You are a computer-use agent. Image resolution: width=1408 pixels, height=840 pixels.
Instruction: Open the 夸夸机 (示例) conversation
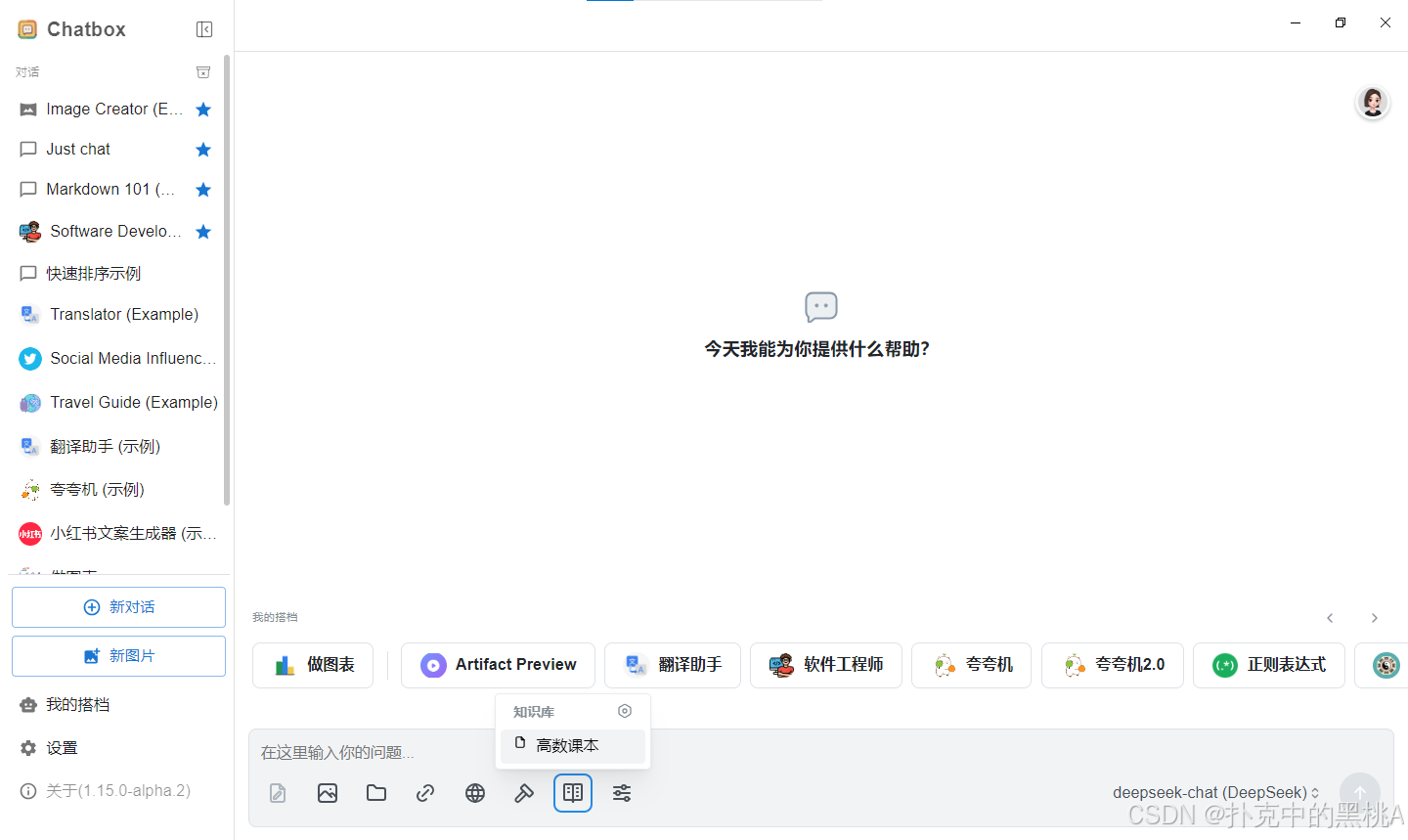(x=117, y=490)
